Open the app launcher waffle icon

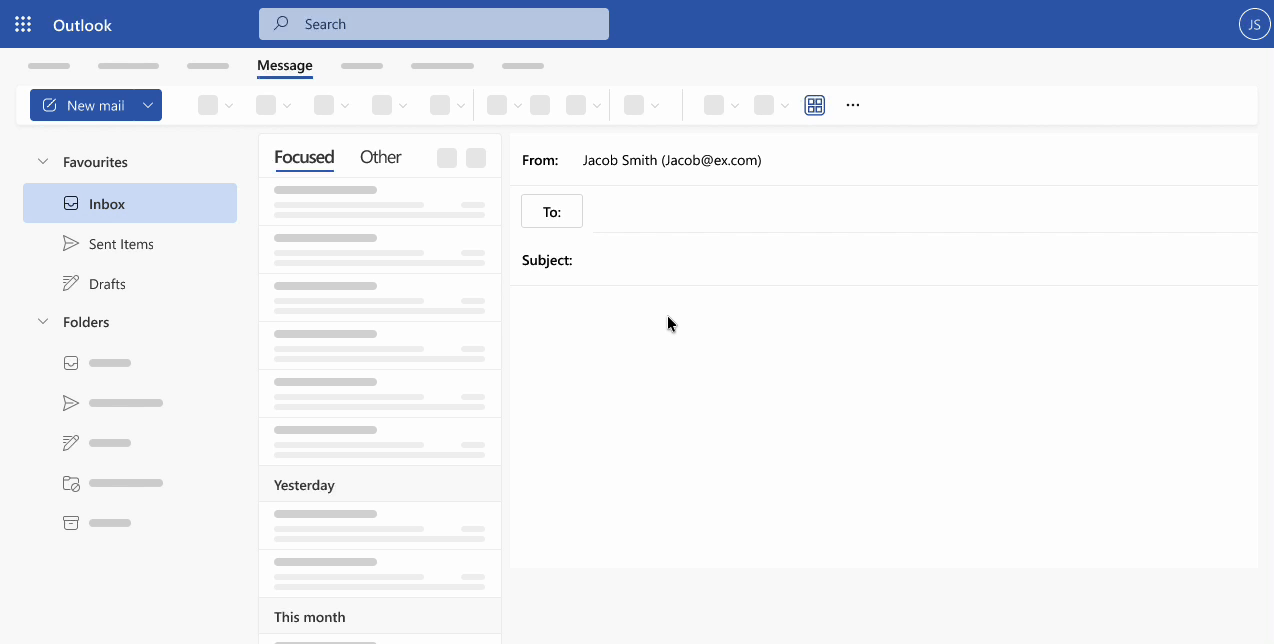point(23,25)
